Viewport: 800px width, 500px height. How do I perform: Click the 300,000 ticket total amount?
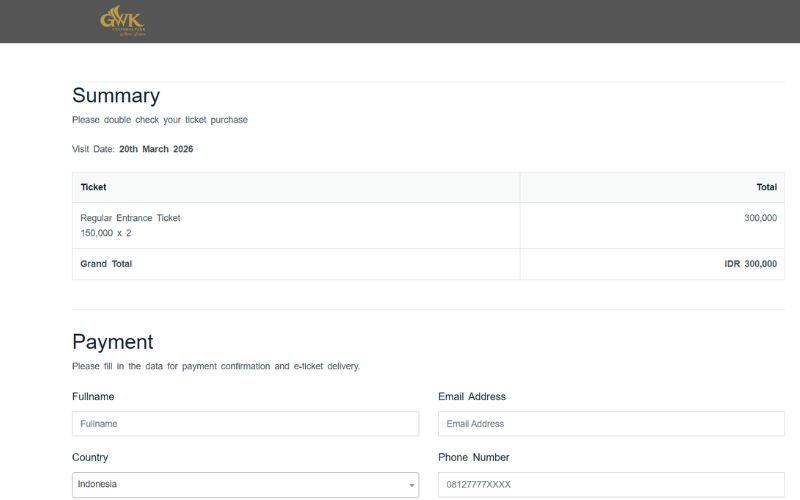(760, 218)
